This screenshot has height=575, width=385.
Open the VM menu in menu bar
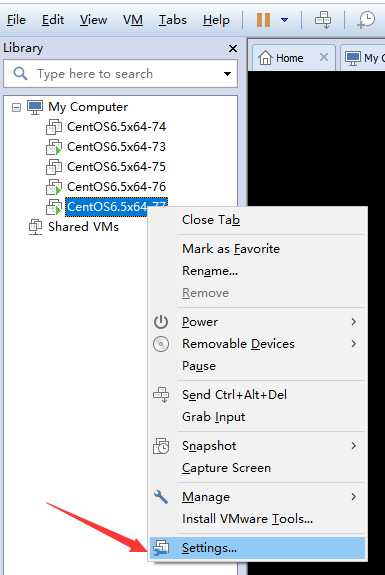pos(133,20)
